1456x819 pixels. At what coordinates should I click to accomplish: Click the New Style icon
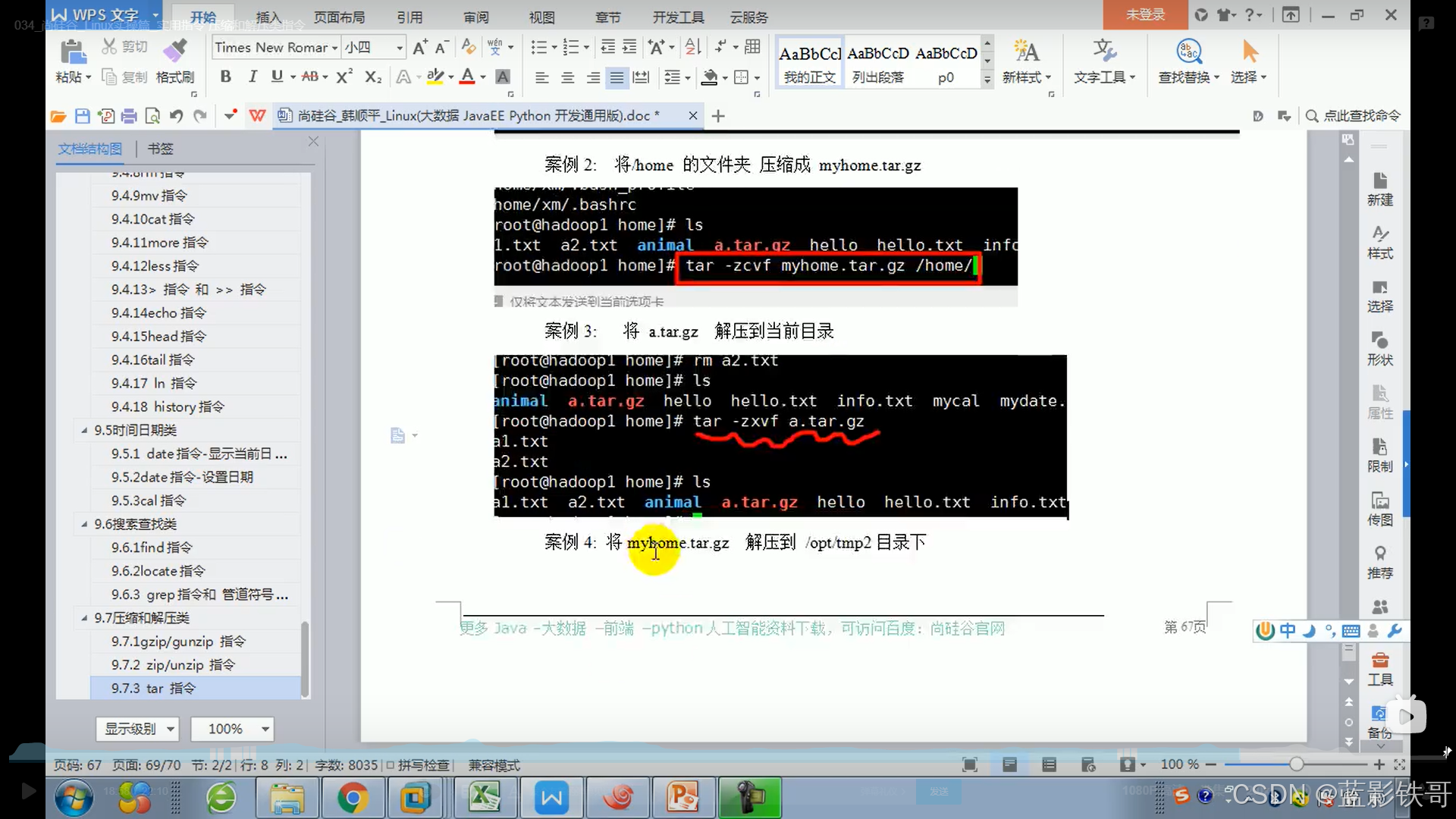(1026, 52)
